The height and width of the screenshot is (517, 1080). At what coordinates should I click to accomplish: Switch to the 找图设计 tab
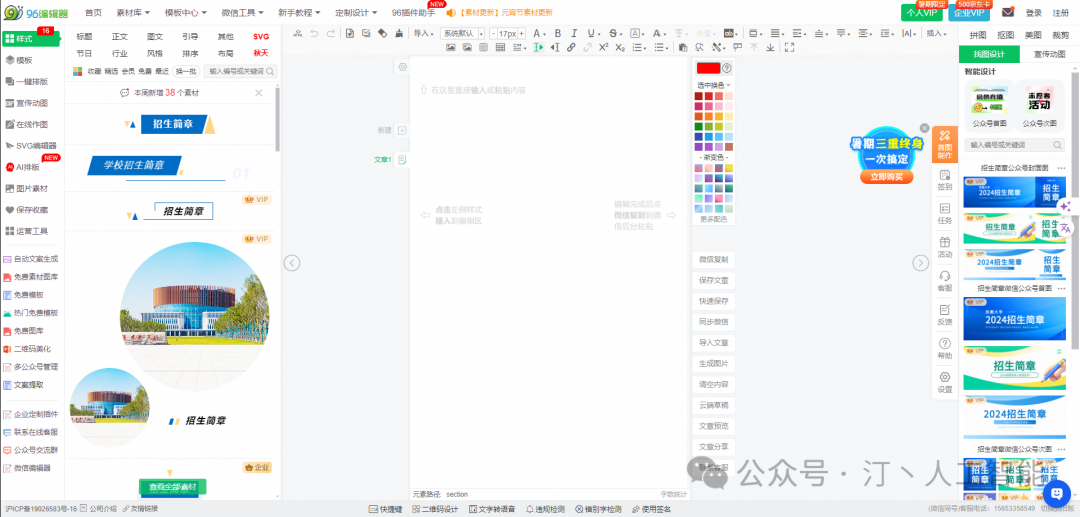(989, 54)
